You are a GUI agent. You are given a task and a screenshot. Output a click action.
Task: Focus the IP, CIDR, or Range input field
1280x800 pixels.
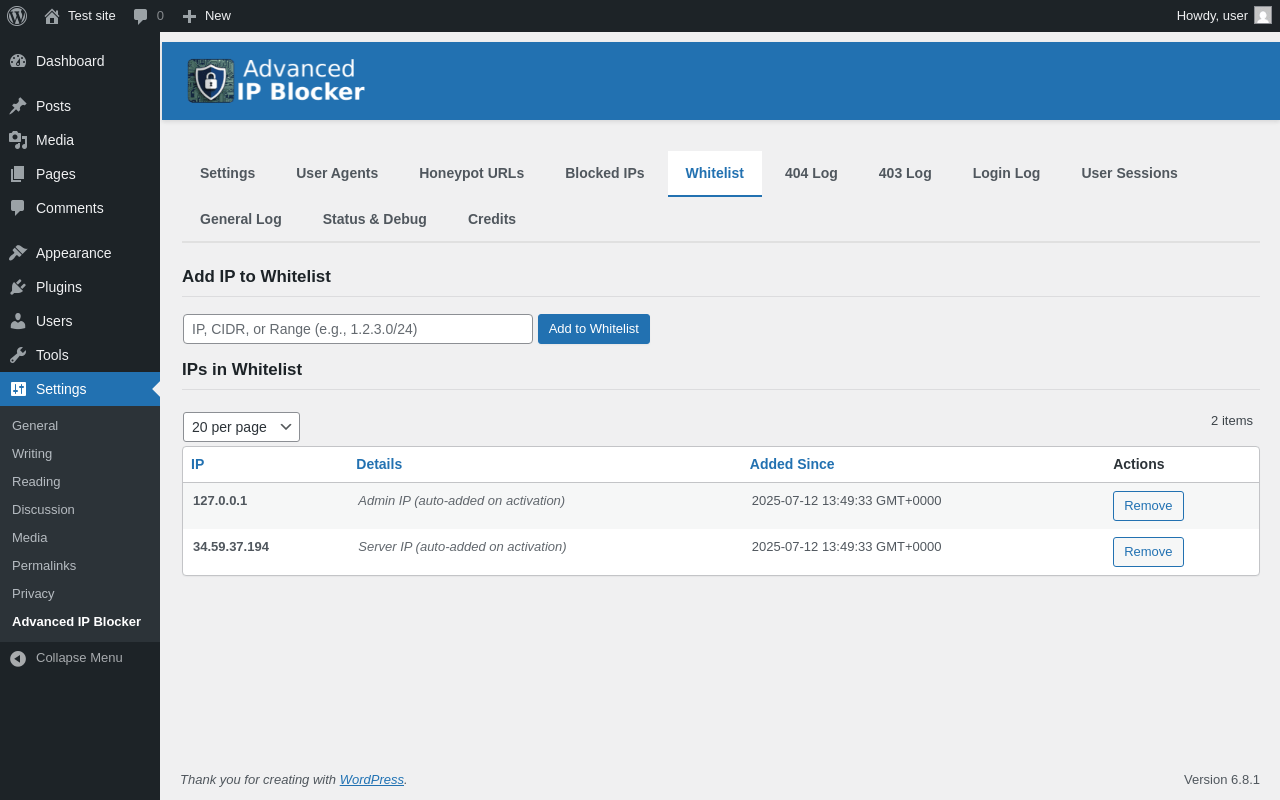point(358,329)
